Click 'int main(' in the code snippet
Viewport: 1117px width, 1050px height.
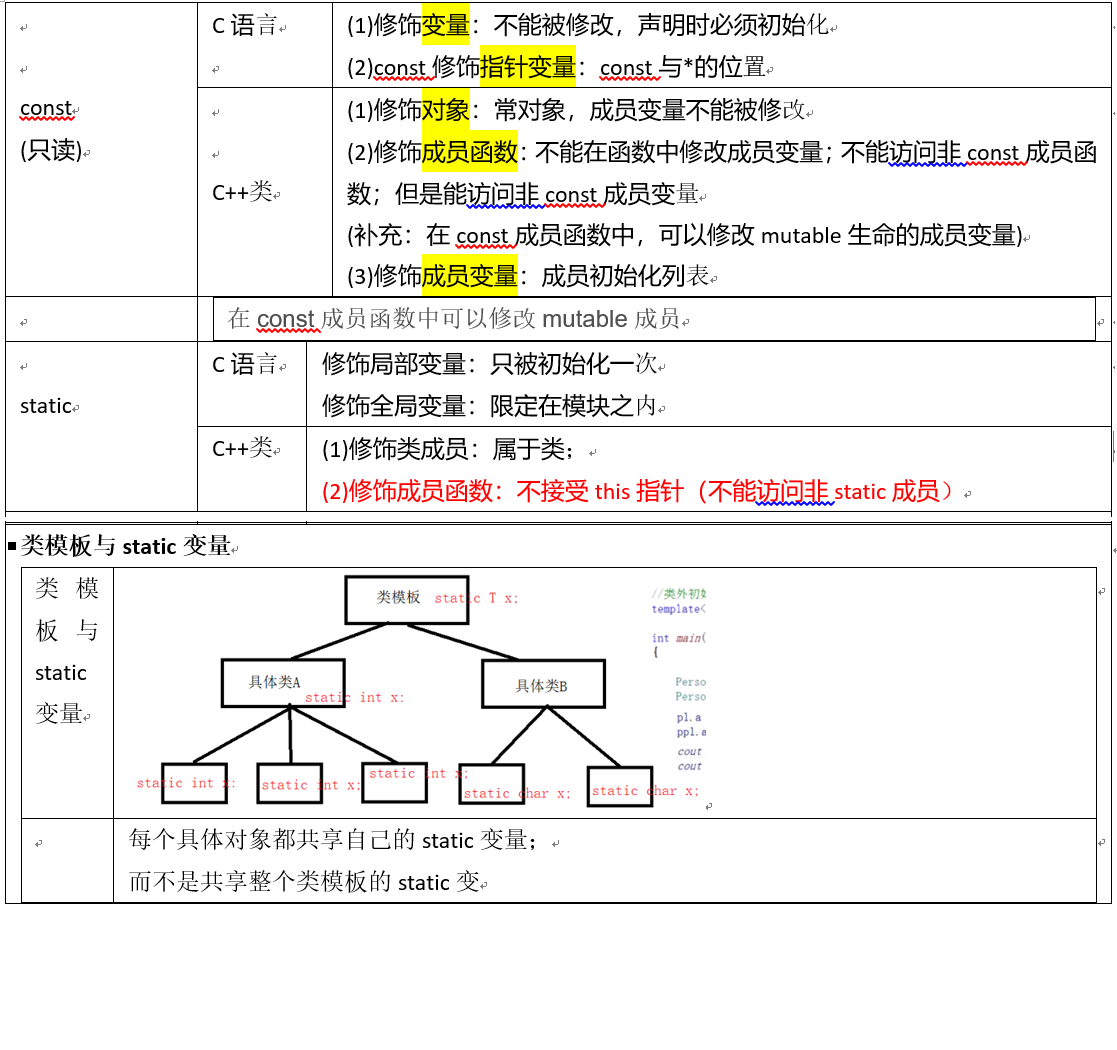pos(679,638)
